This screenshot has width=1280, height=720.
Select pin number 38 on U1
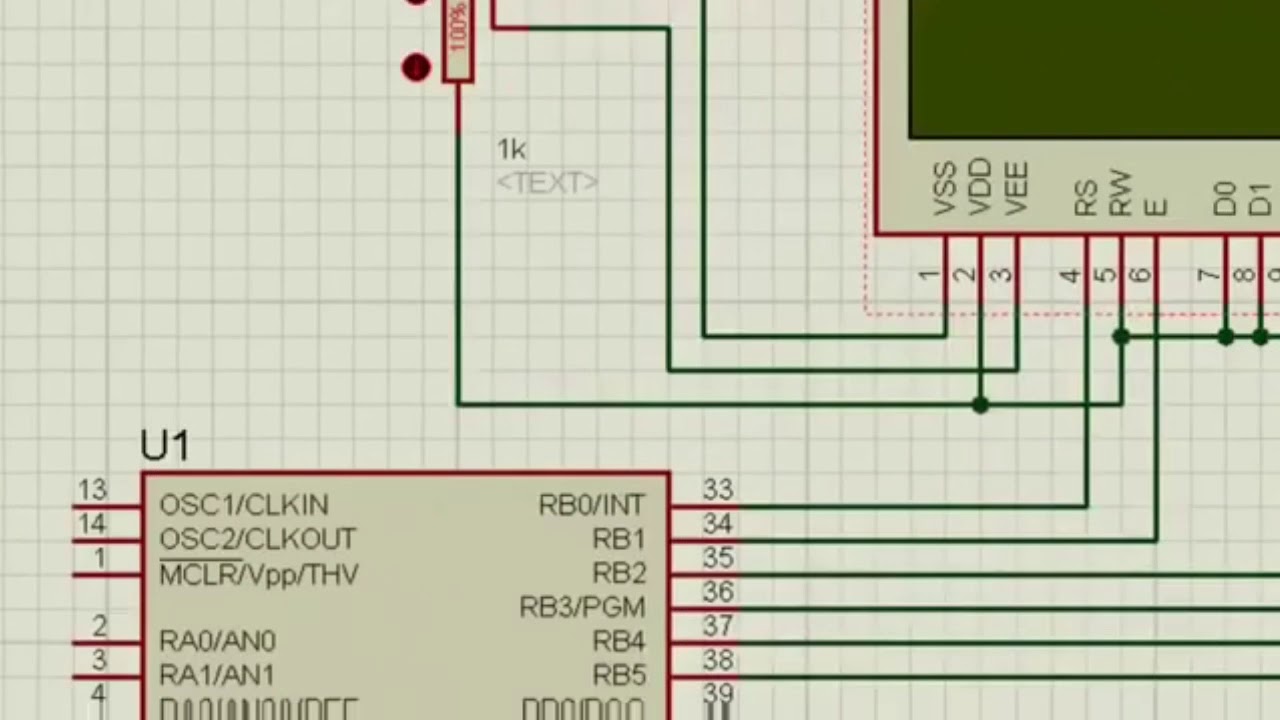[x=718, y=660]
